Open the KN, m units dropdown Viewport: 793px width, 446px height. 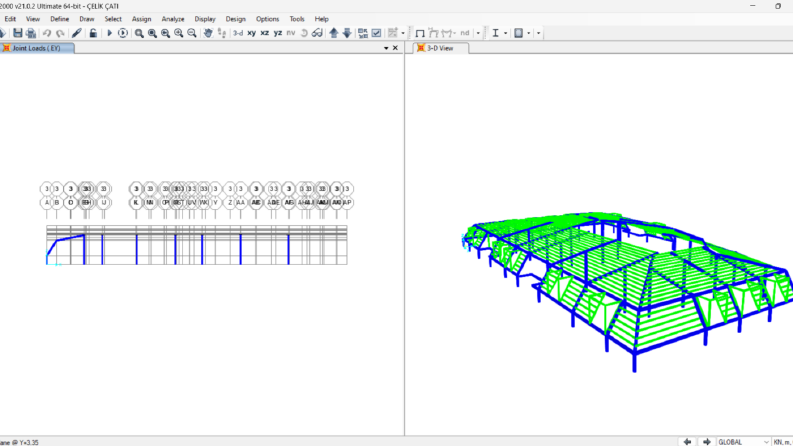(782, 441)
